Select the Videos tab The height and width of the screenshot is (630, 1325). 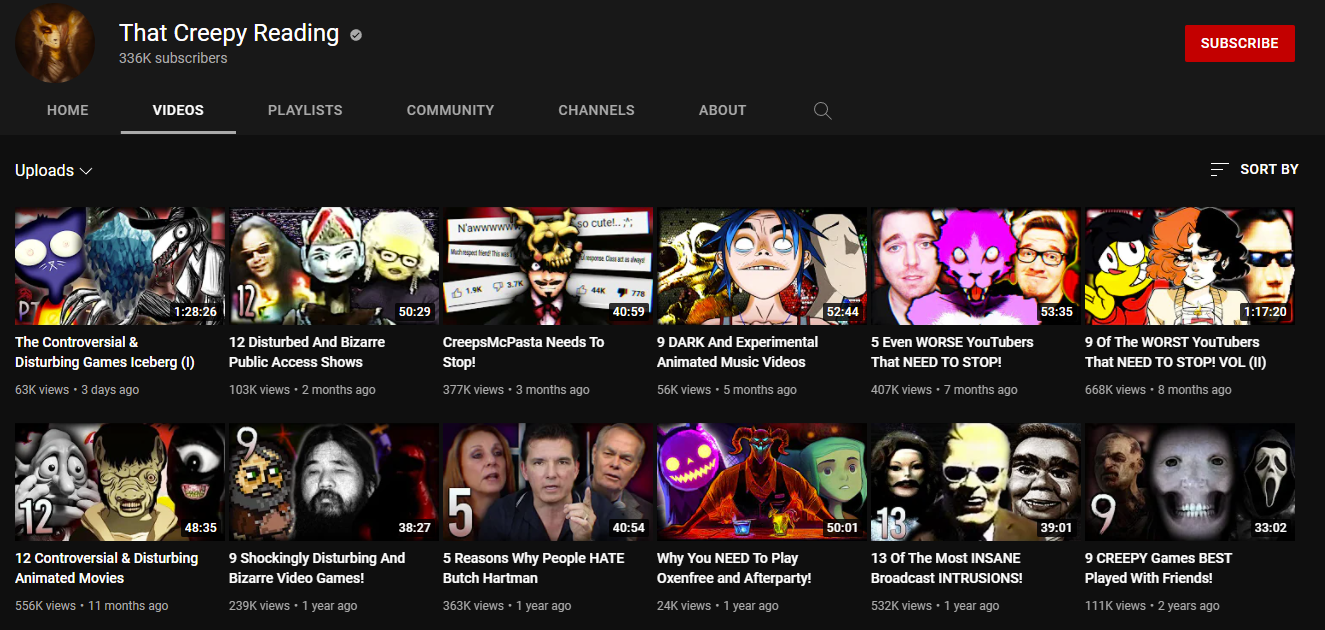[x=178, y=110]
